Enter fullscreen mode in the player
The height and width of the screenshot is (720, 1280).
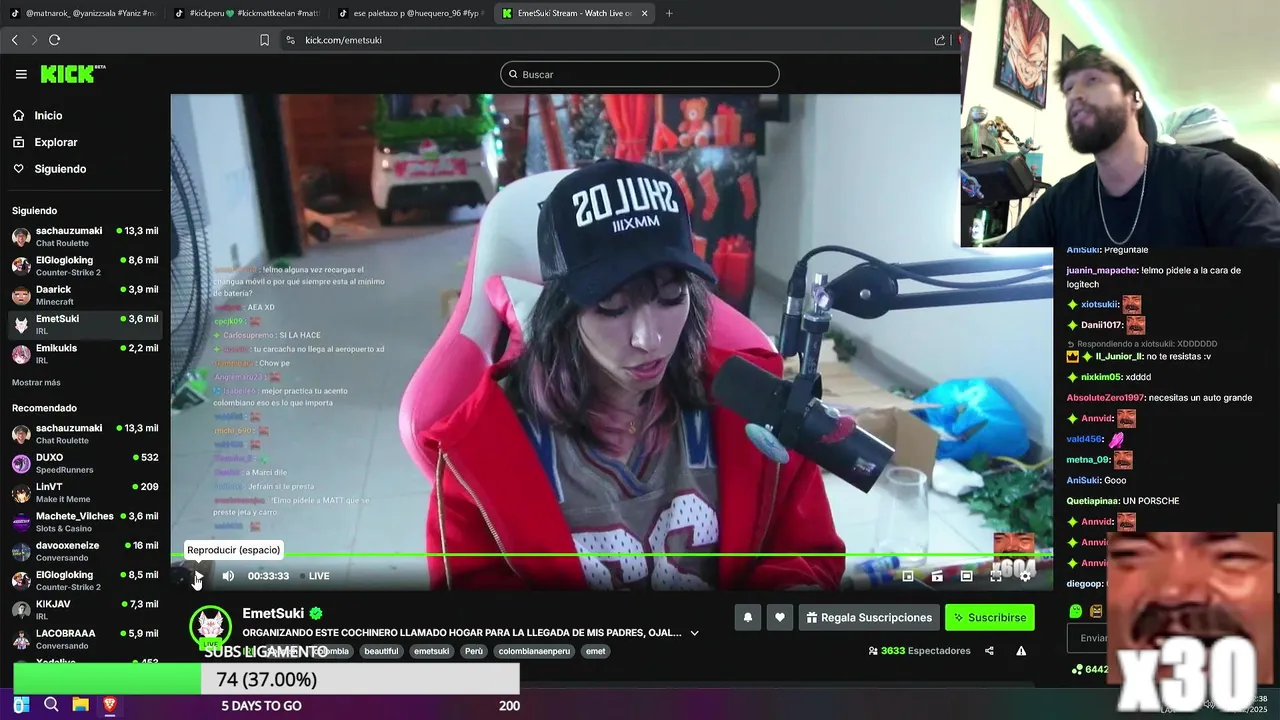pyautogui.click(x=996, y=576)
